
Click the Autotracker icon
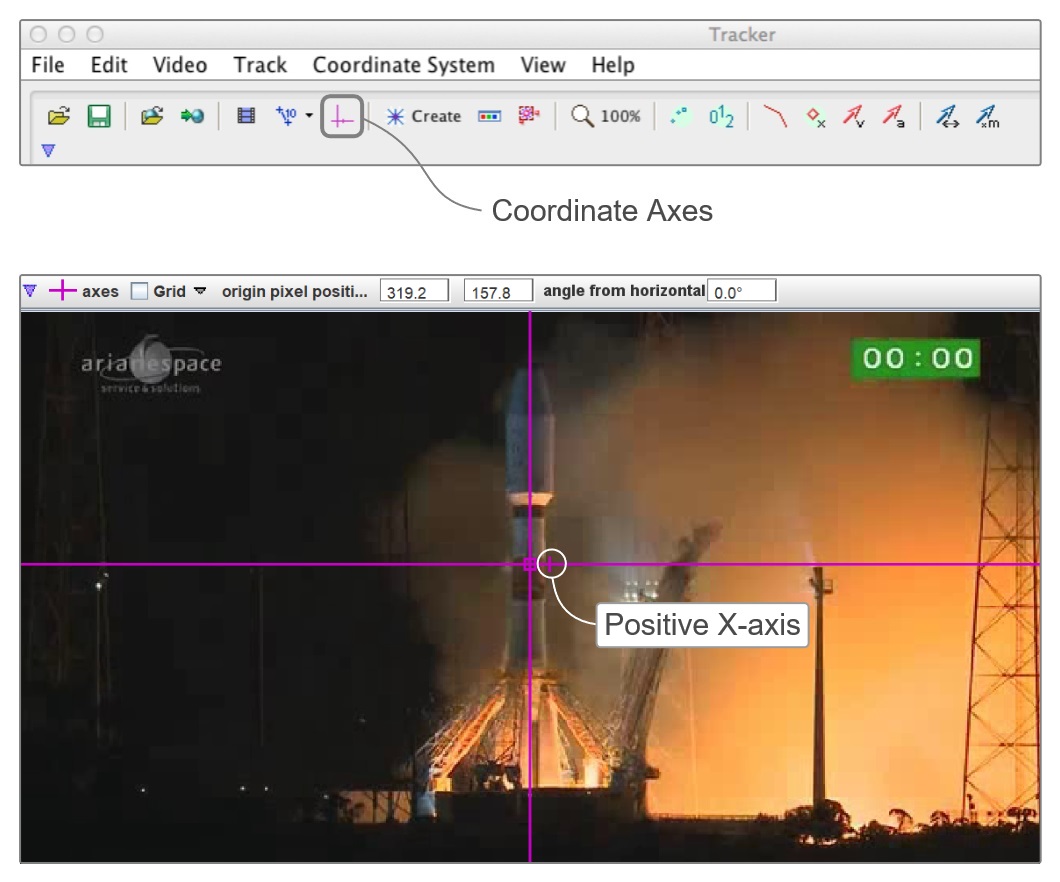click(529, 116)
